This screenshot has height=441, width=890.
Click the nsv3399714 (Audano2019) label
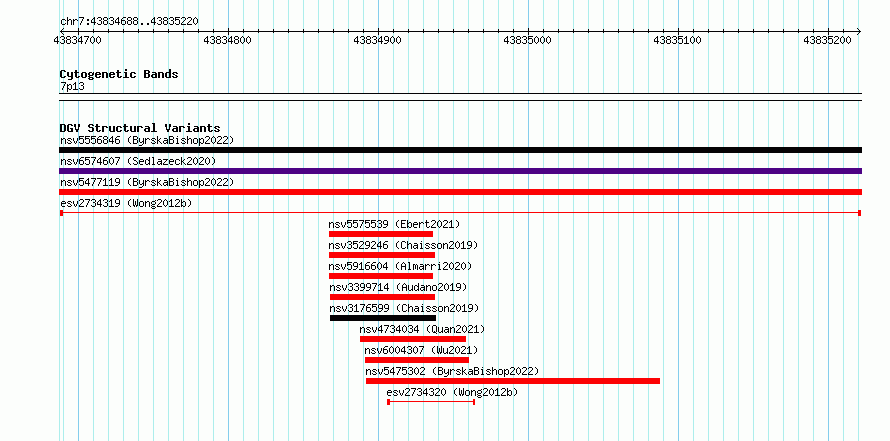click(x=398, y=287)
